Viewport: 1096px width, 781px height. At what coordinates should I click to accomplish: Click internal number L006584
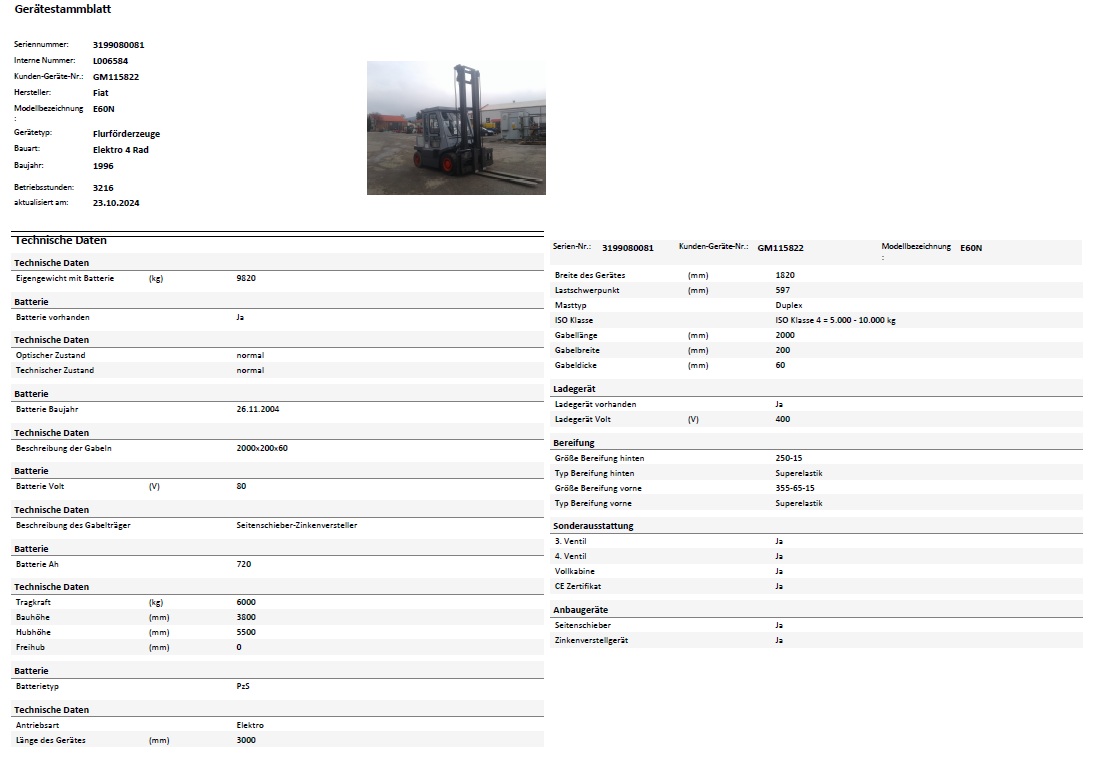pyautogui.click(x=110, y=61)
